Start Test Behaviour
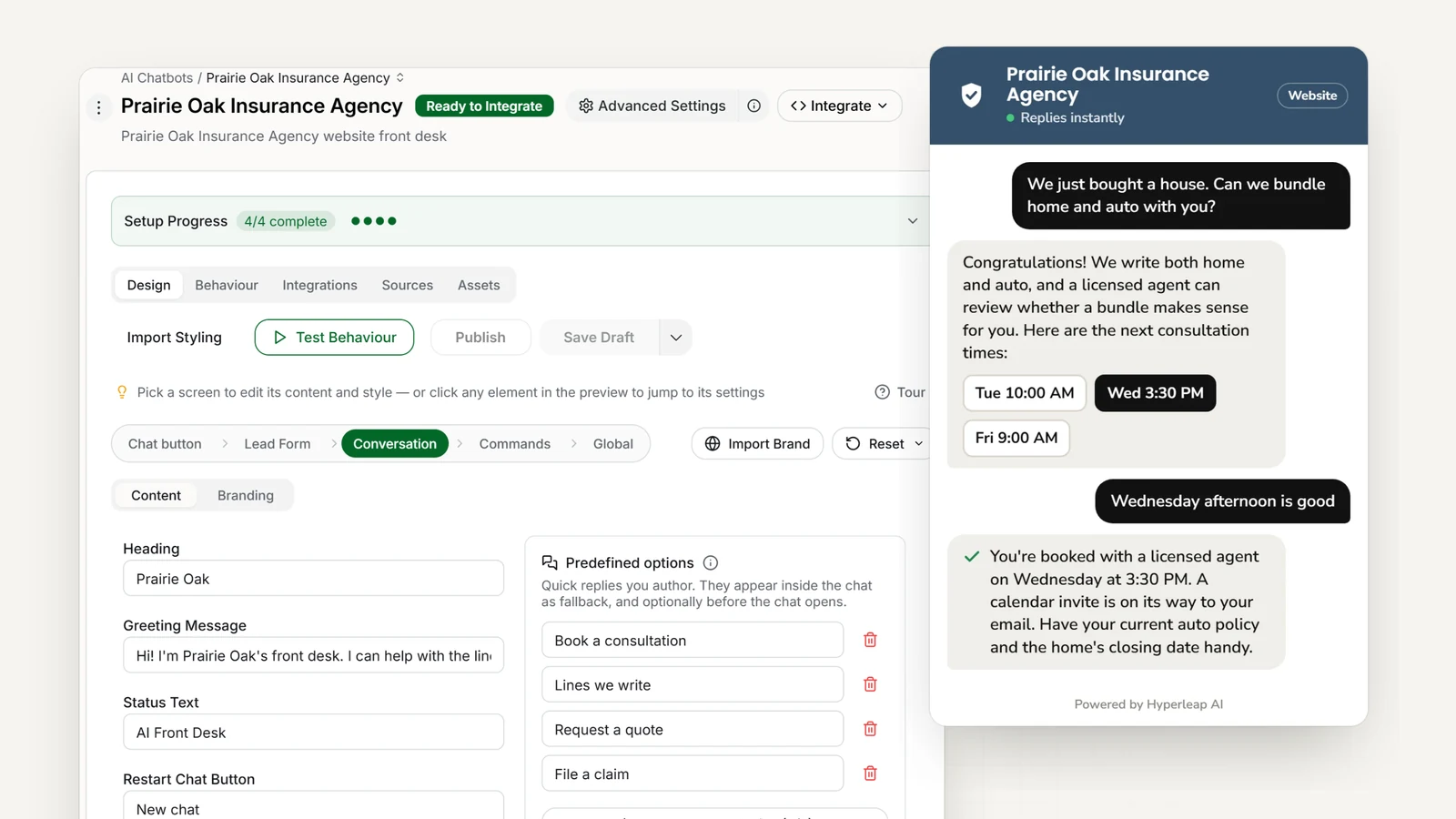Image resolution: width=1456 pixels, height=819 pixels. tap(334, 338)
